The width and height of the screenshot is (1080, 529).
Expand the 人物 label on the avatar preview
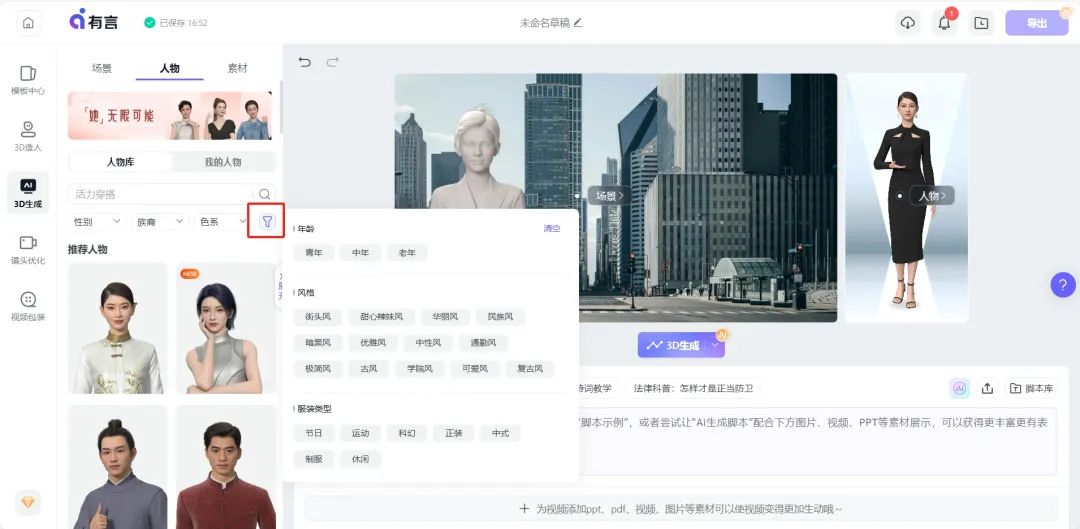932,196
